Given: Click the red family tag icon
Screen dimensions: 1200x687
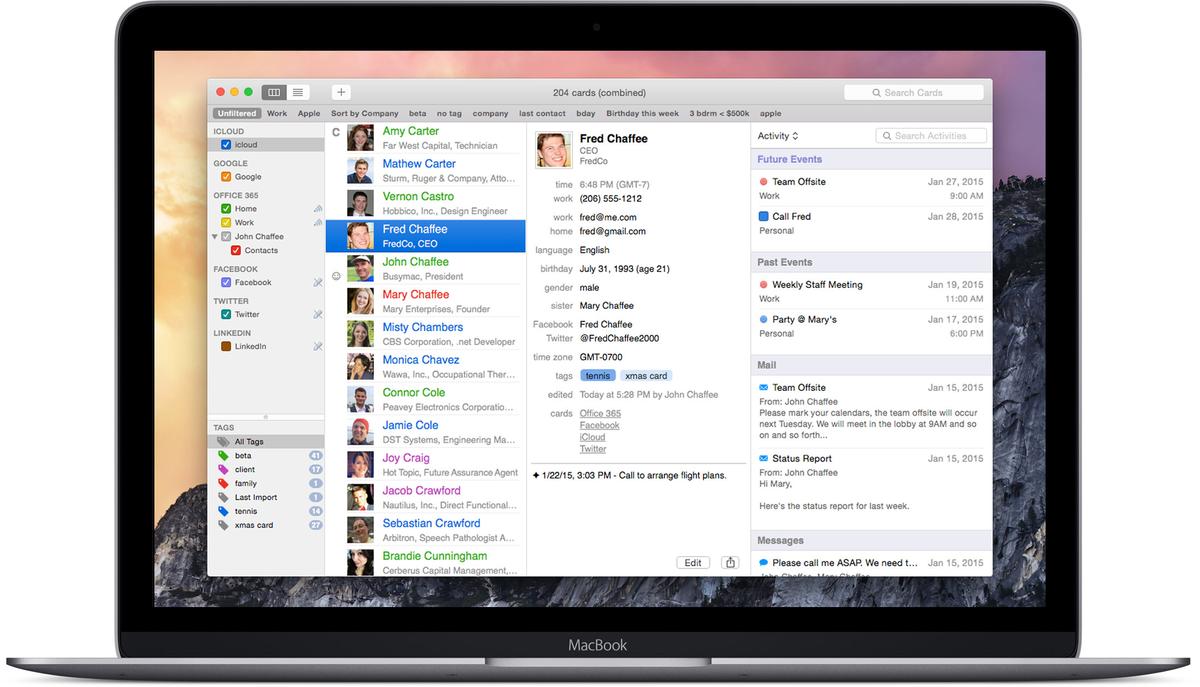Looking at the screenshot, I should point(223,483).
